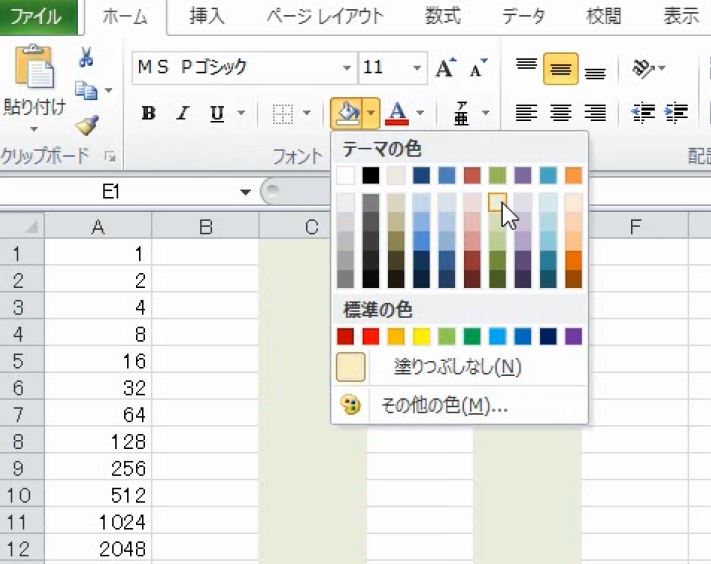Switch to the データ tab
Screen dimensions: 711x564
click(x=523, y=16)
